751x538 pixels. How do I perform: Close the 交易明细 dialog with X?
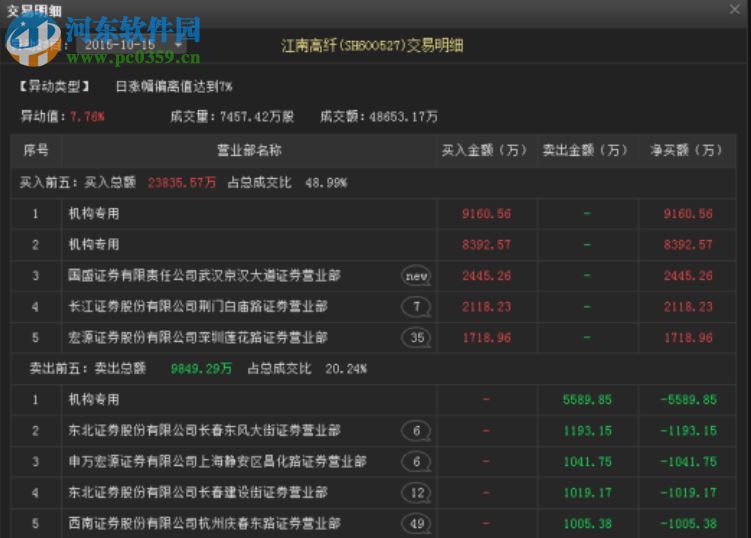[734, 9]
